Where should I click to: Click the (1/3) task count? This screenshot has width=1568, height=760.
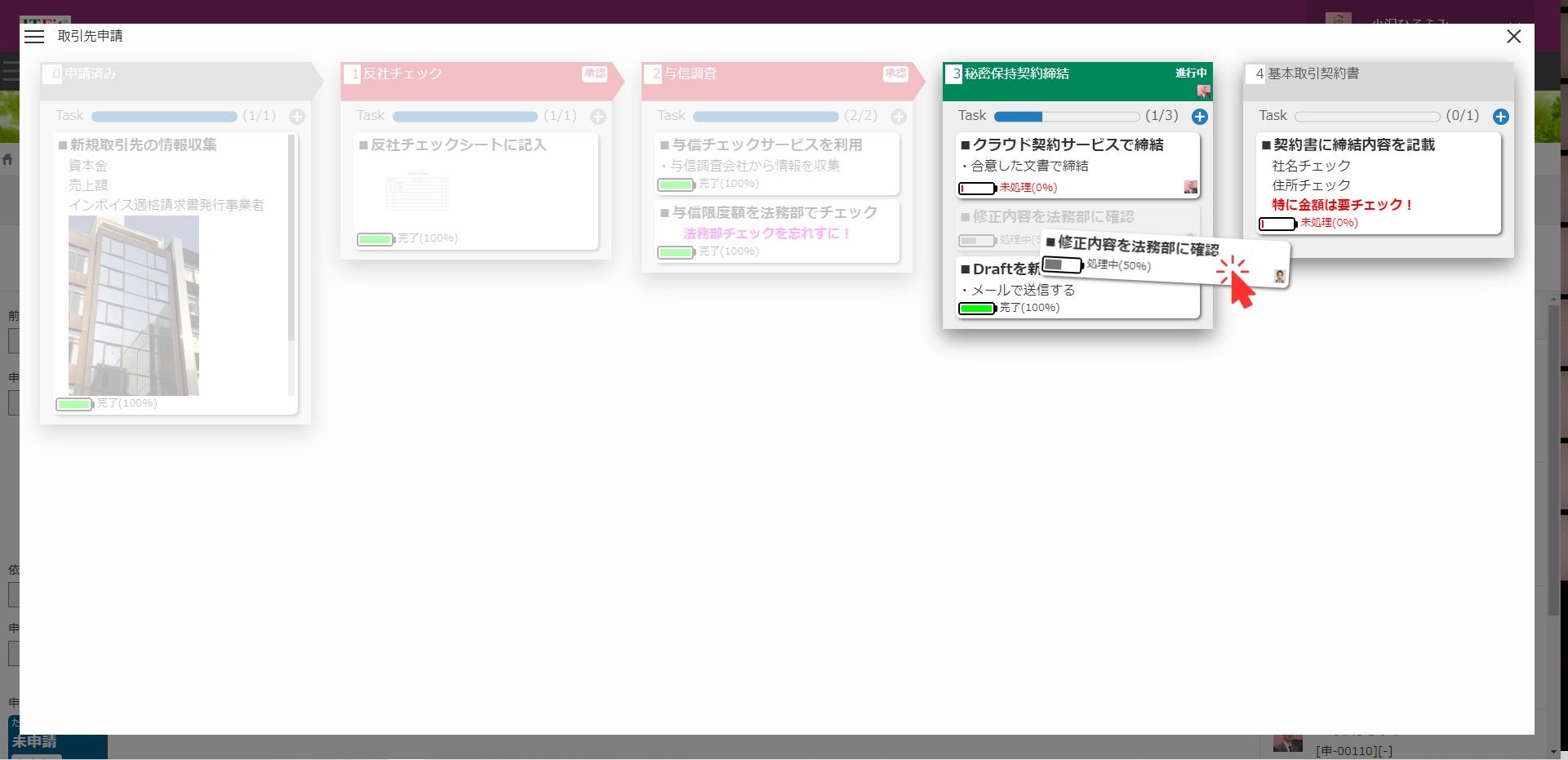[1162, 116]
